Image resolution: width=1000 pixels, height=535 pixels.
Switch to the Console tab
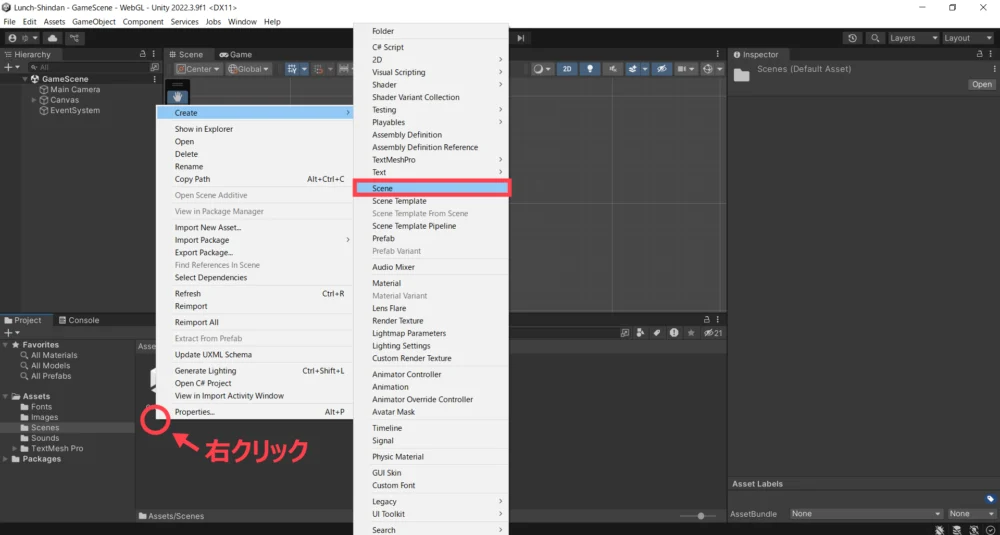pos(78,320)
